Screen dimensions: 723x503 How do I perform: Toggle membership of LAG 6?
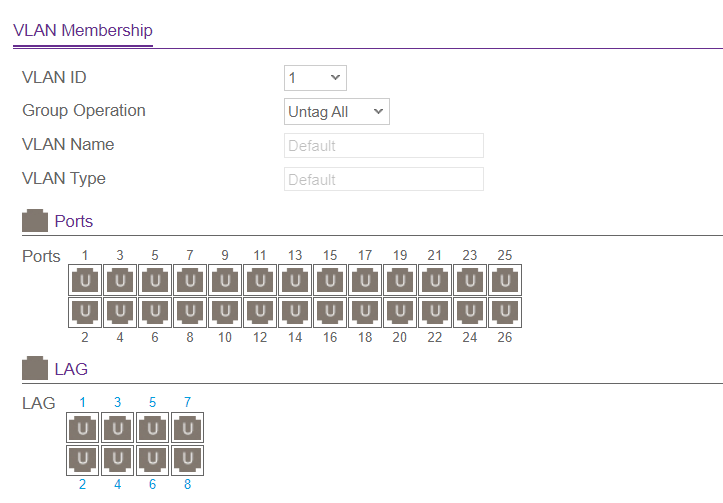point(153,460)
